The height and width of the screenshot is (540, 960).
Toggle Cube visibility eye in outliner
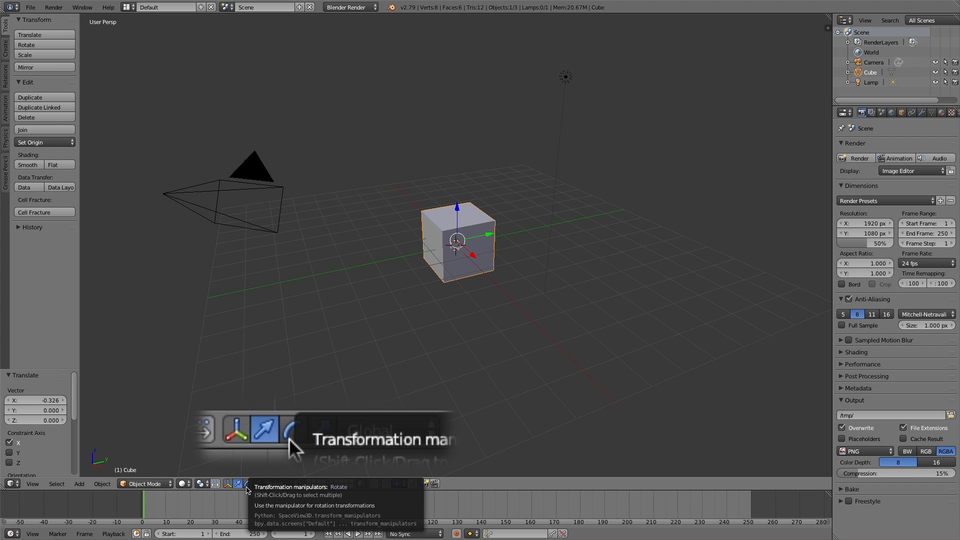(x=935, y=72)
